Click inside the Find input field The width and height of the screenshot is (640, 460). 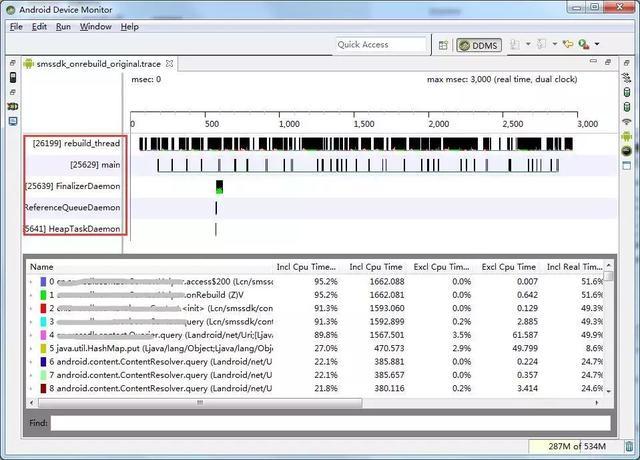pos(331,423)
